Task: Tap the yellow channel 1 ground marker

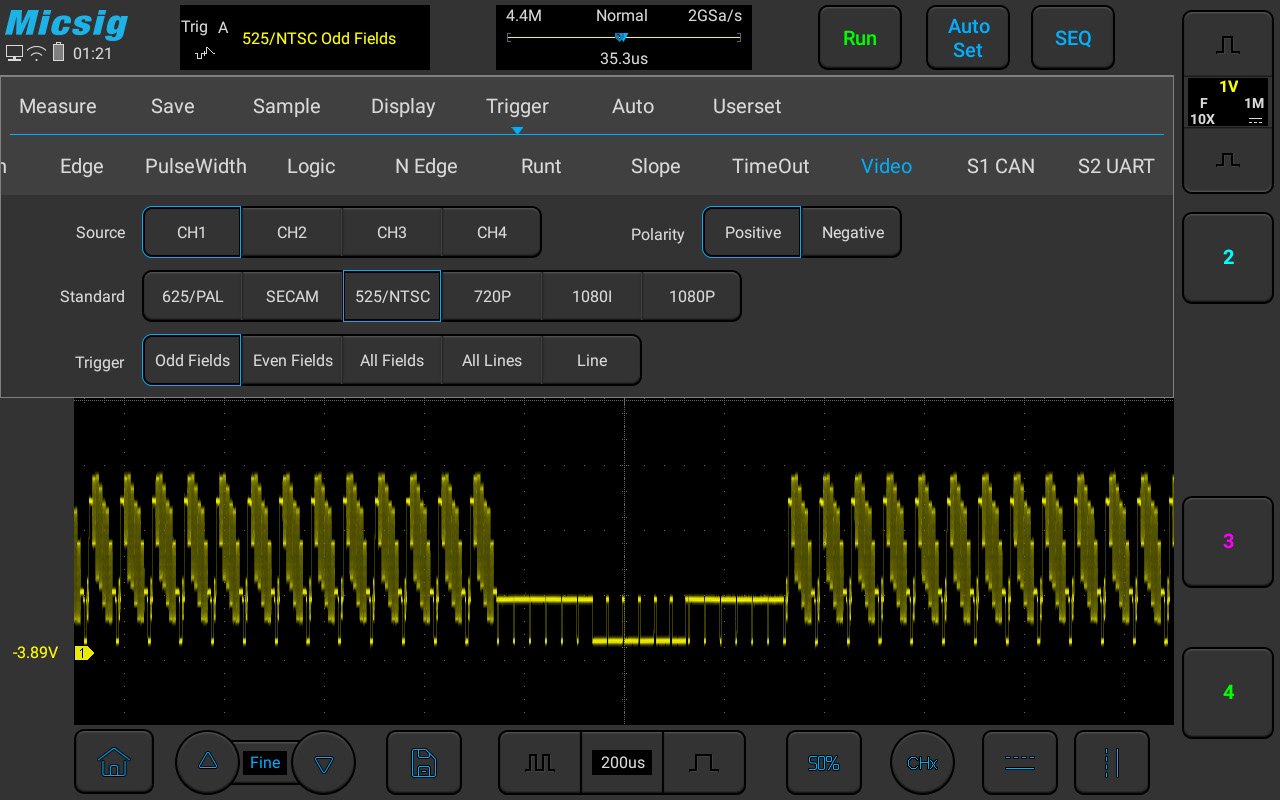Action: (84, 653)
